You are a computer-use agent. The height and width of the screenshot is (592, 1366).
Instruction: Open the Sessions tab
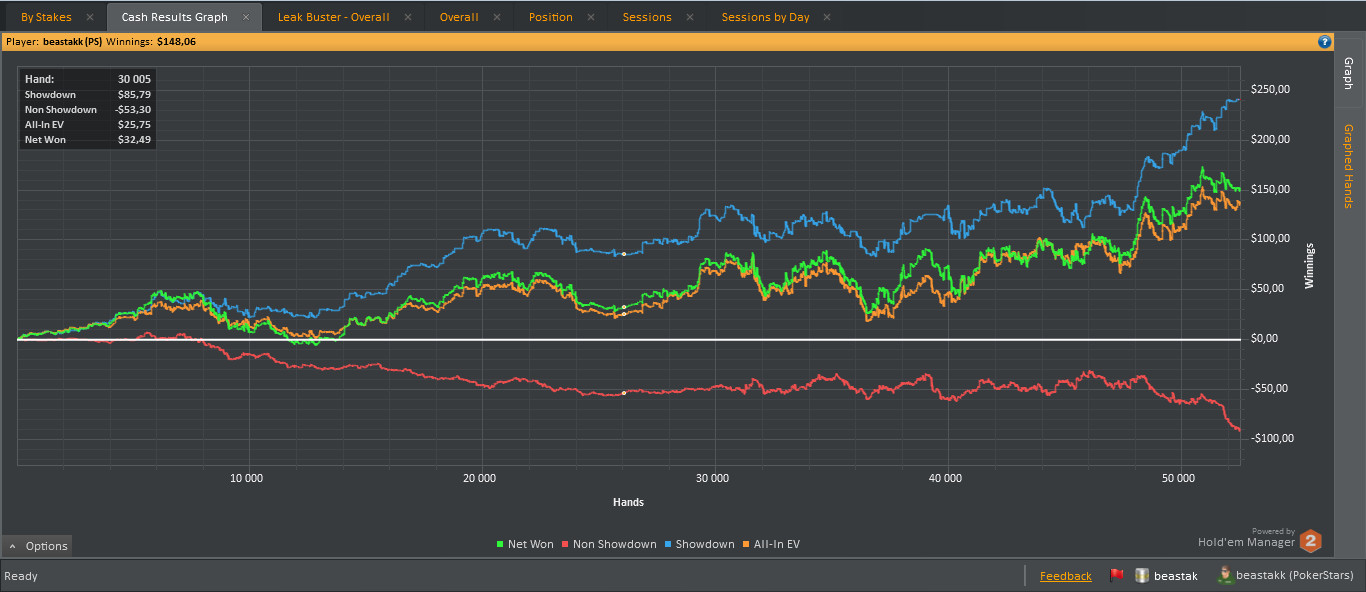[x=647, y=17]
